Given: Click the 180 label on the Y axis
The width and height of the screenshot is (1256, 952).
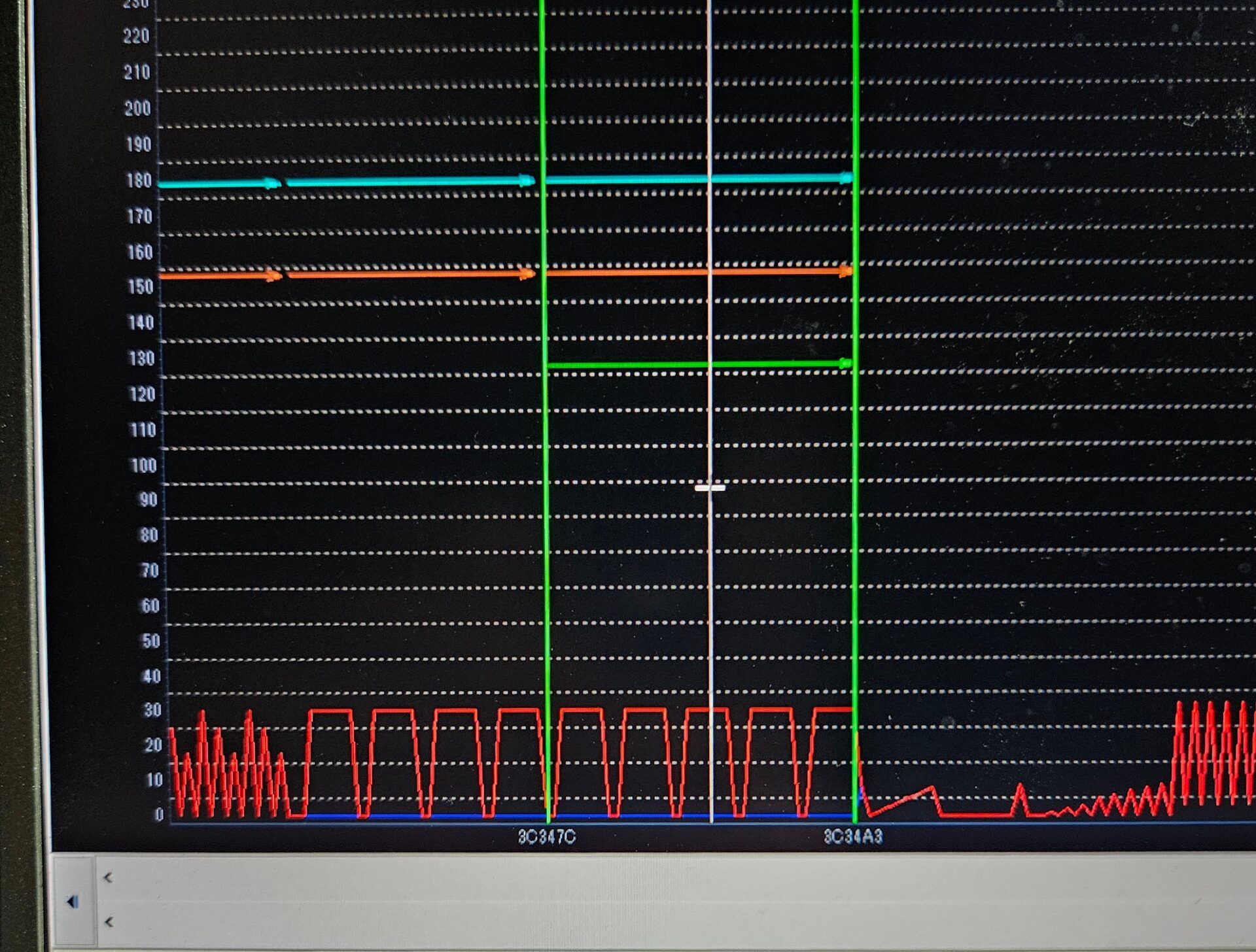Looking at the screenshot, I should [x=138, y=180].
